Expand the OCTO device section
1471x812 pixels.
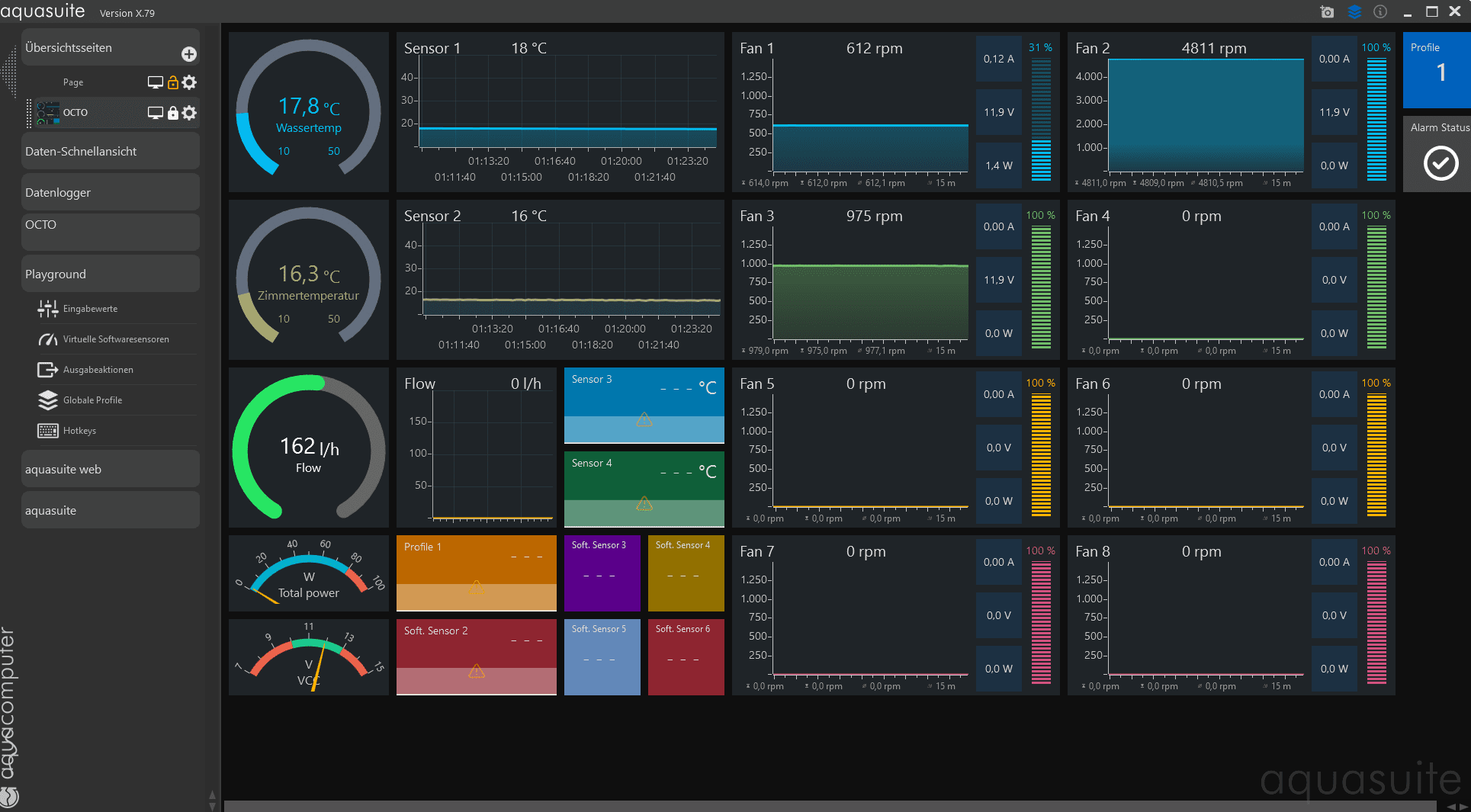111,232
